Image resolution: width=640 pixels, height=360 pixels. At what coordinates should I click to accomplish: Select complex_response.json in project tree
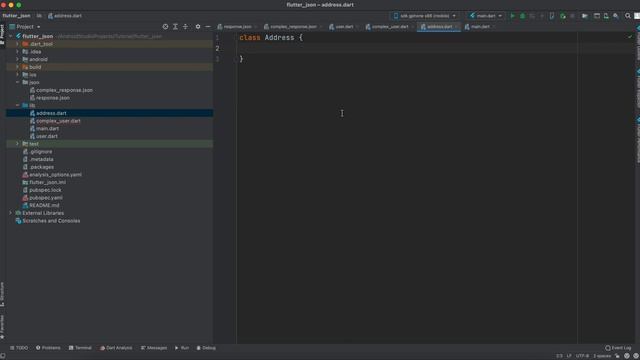tap(64, 90)
